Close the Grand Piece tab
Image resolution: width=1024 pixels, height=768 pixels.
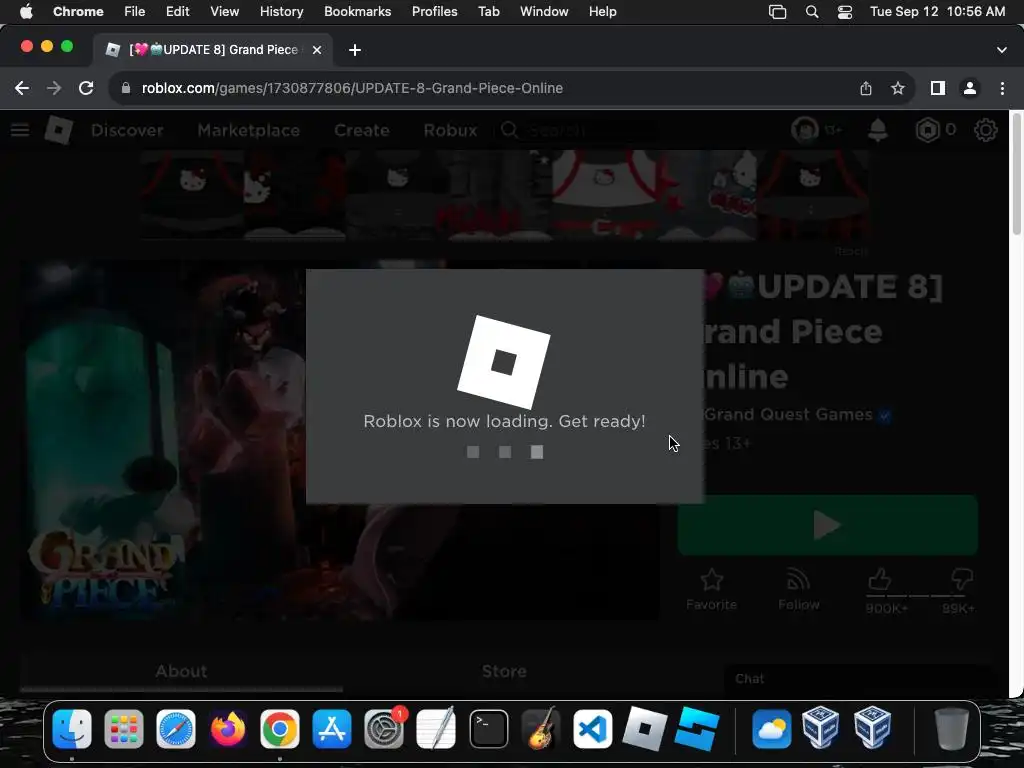point(317,50)
